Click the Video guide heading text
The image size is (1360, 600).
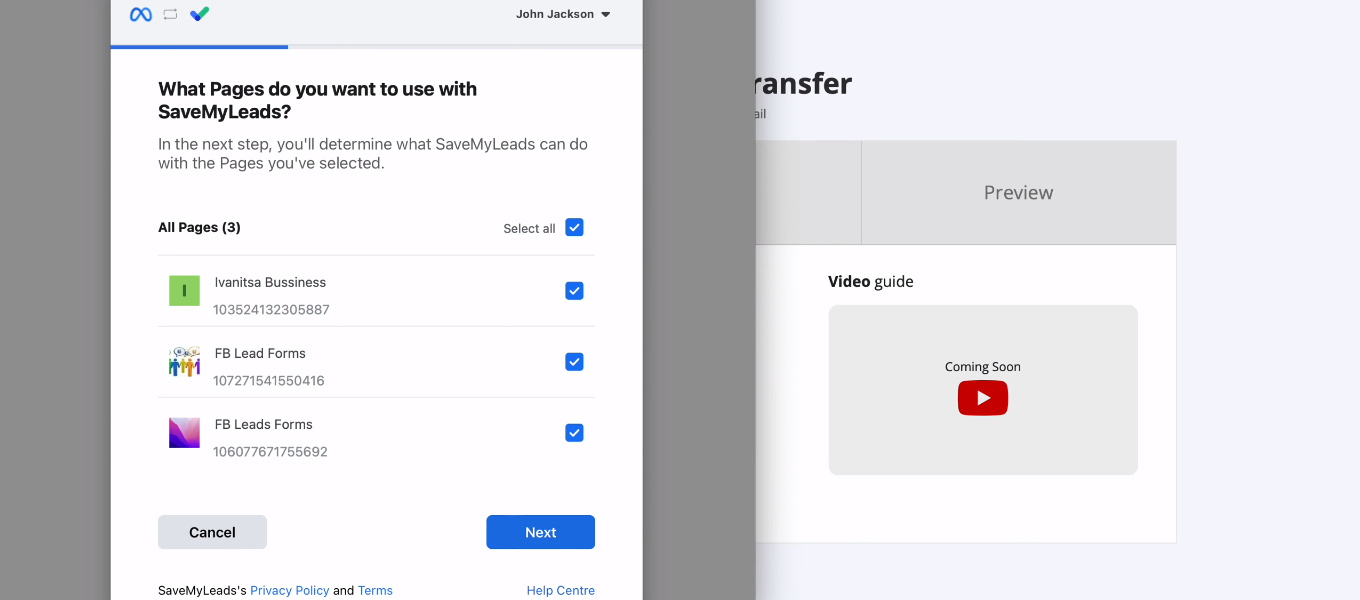tap(870, 281)
